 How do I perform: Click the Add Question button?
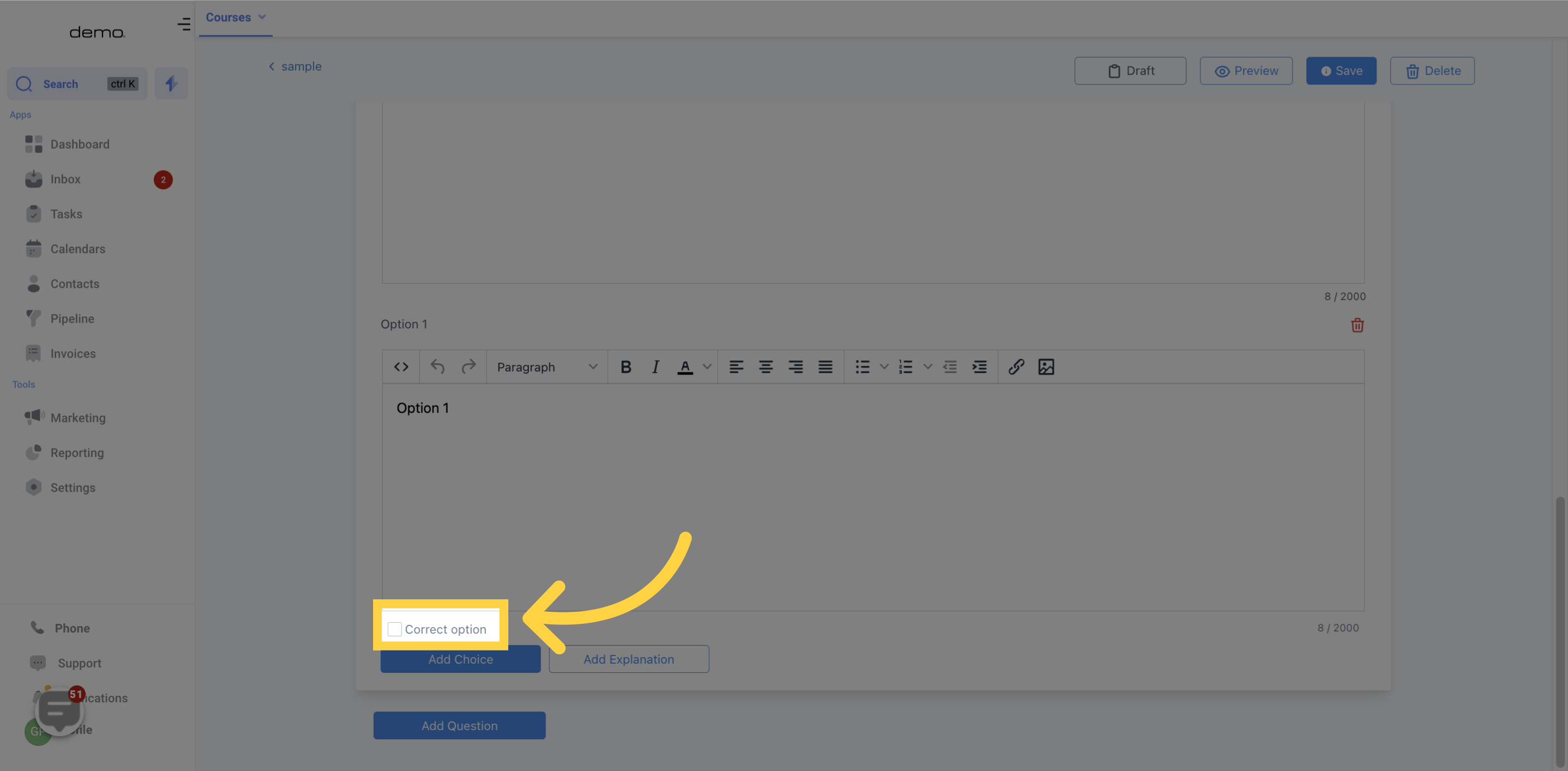[x=460, y=725]
